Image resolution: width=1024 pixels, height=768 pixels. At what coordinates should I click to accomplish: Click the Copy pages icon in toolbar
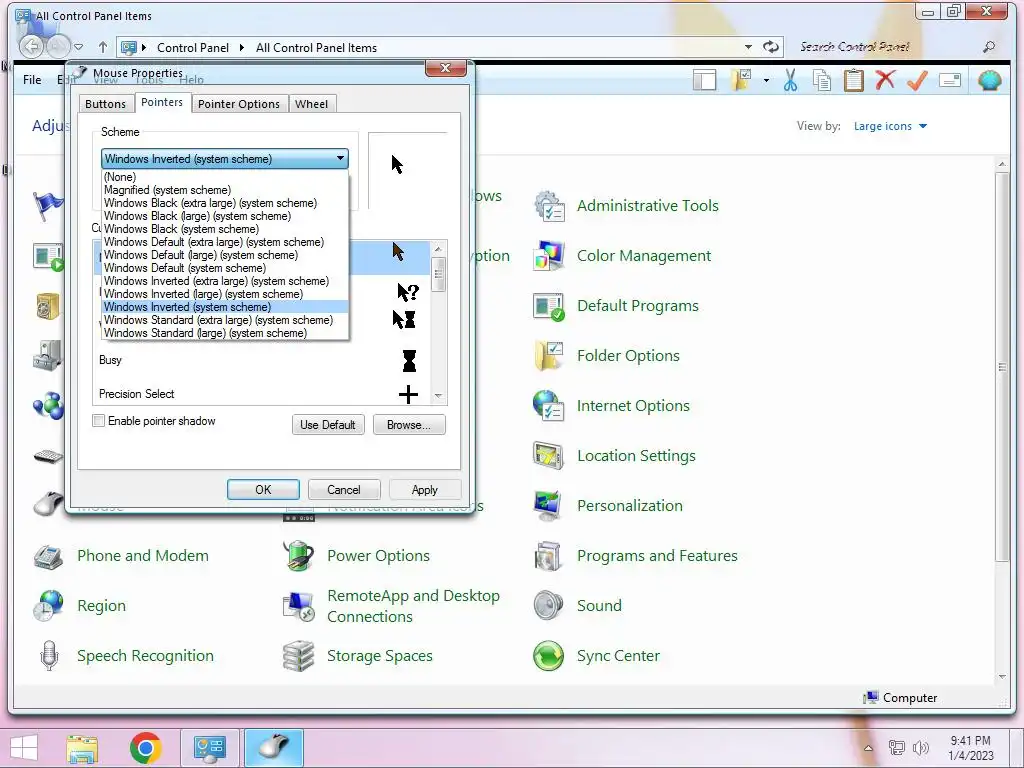(822, 80)
